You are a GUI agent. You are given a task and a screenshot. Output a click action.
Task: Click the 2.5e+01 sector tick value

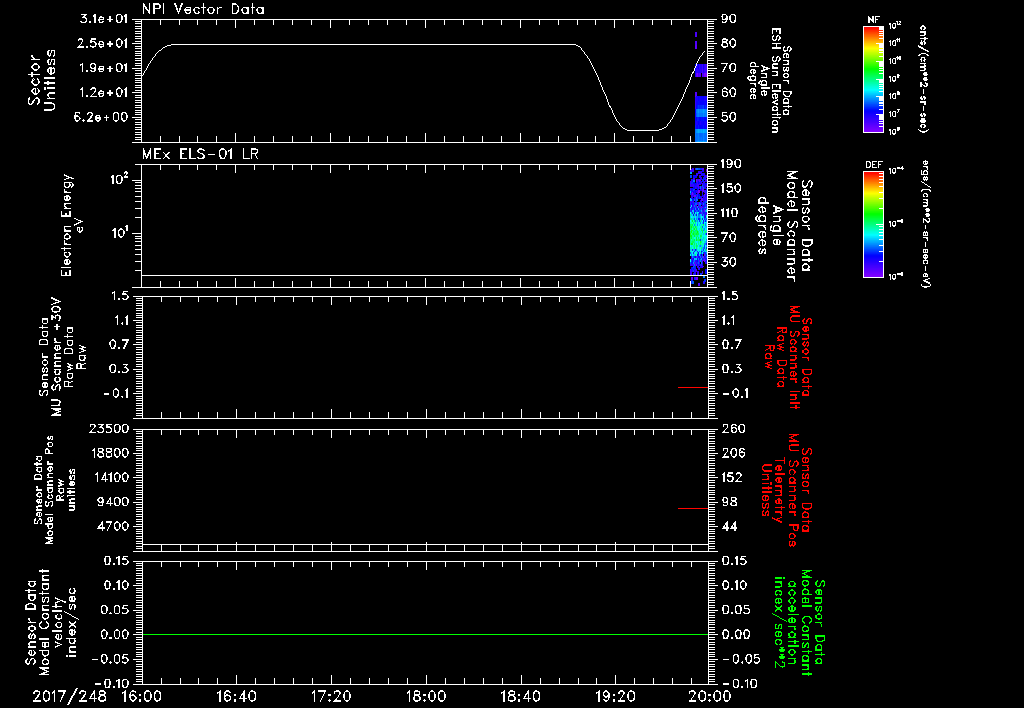(x=104, y=43)
